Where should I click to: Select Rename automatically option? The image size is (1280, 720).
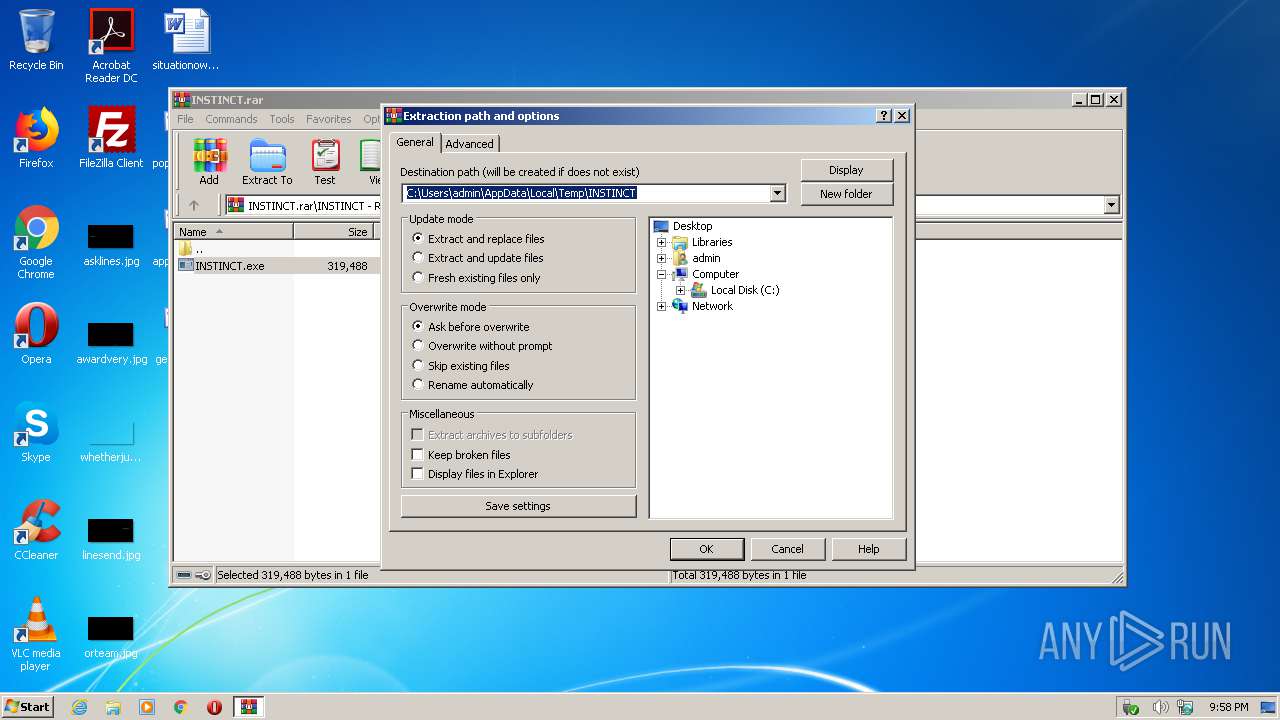[473, 385]
